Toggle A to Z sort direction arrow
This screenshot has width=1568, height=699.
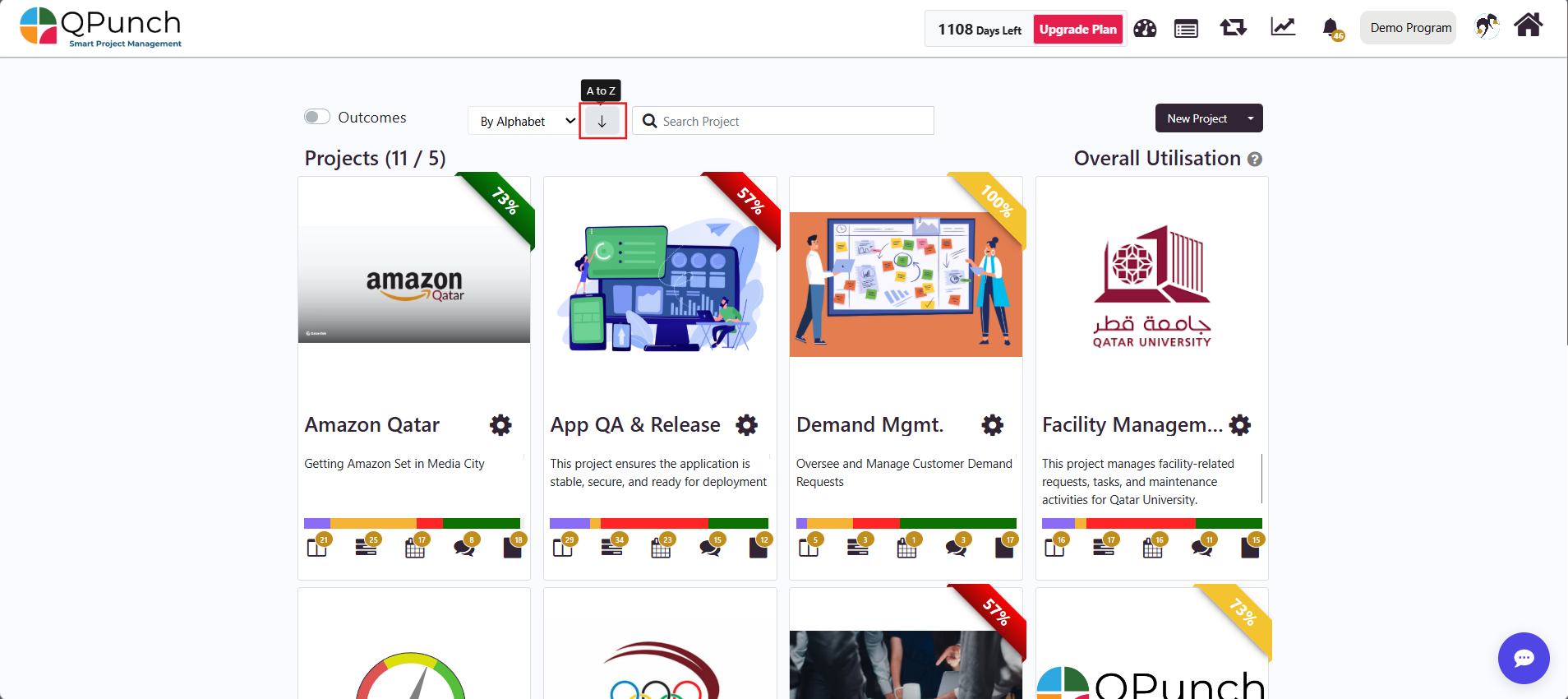[602, 121]
